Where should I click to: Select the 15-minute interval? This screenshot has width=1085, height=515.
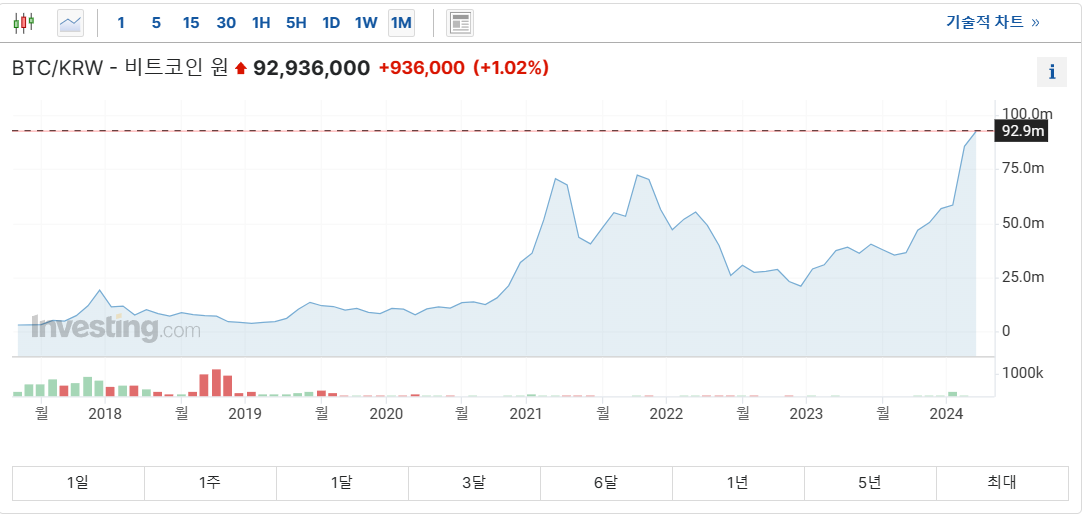click(x=191, y=23)
